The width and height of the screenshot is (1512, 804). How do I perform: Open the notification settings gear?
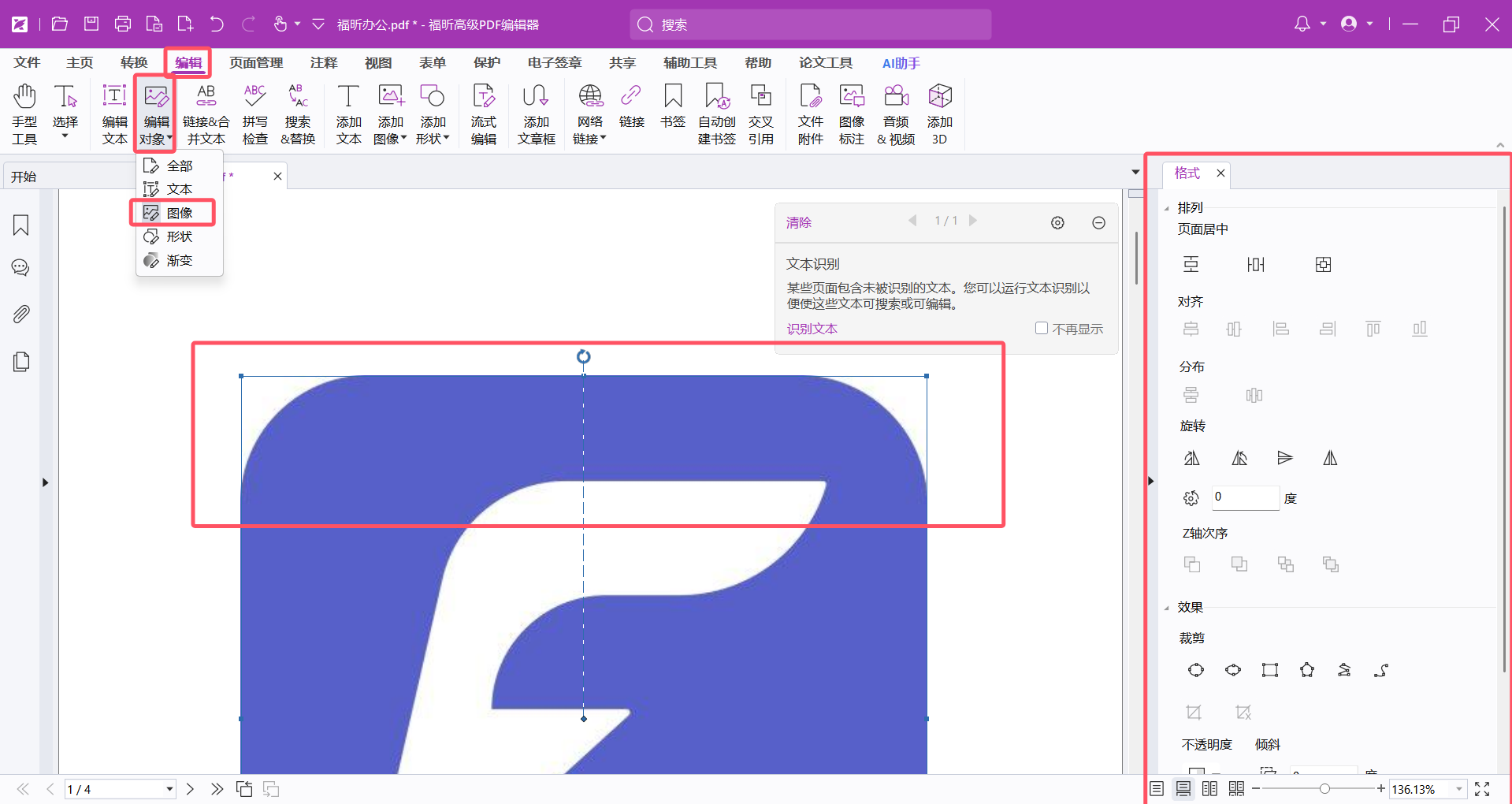1057,223
